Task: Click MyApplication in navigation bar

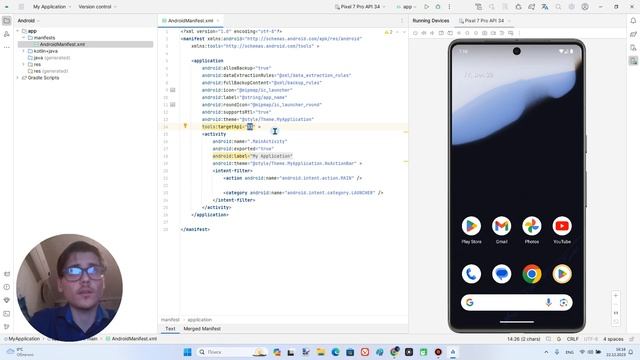Action: 22,339
